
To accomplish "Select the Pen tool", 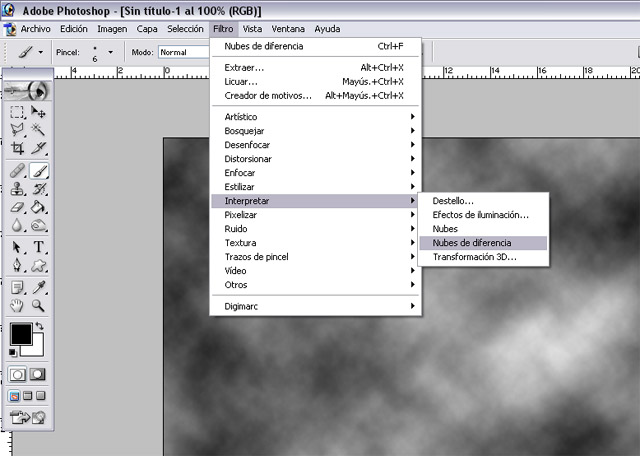I will pyautogui.click(x=17, y=265).
